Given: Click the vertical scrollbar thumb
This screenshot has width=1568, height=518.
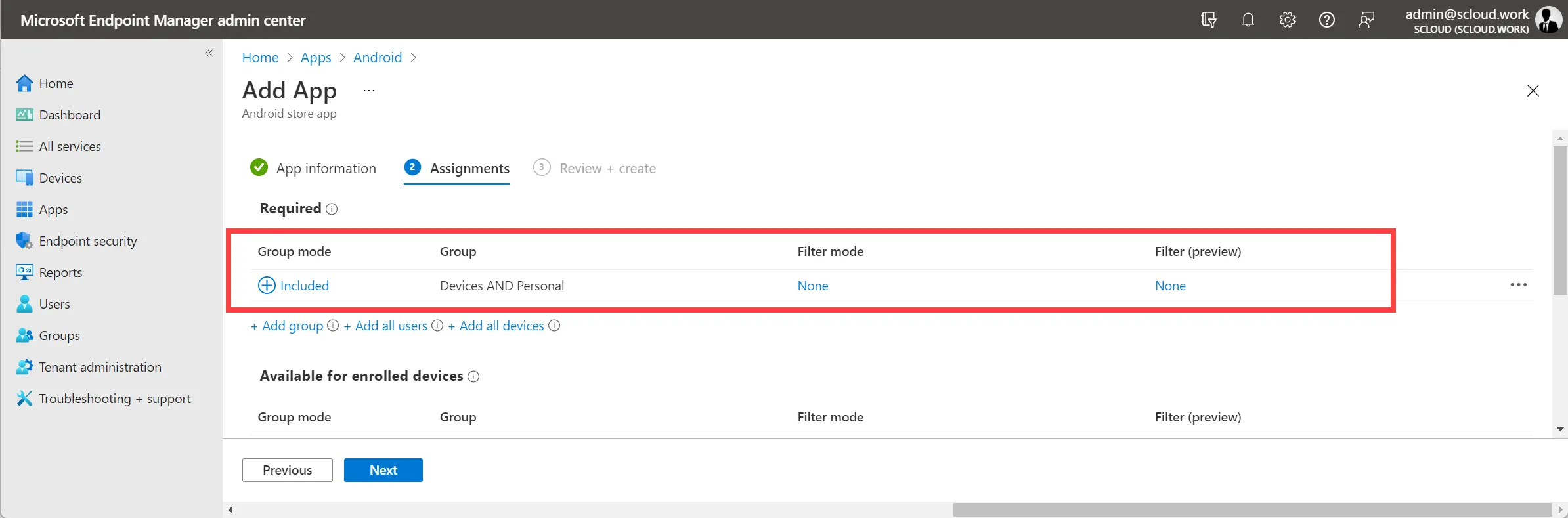Looking at the screenshot, I should (1560, 220).
